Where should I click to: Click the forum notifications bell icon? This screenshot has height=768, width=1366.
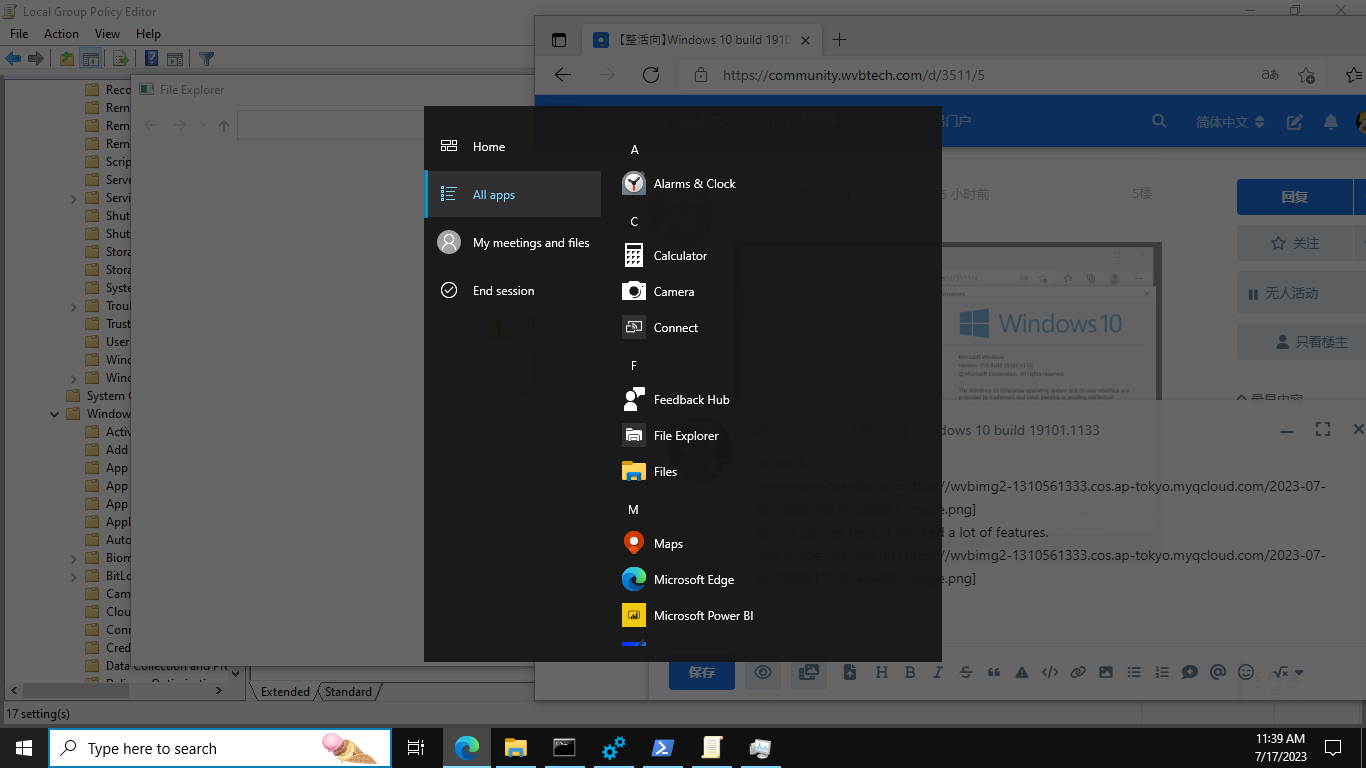[x=1331, y=121]
